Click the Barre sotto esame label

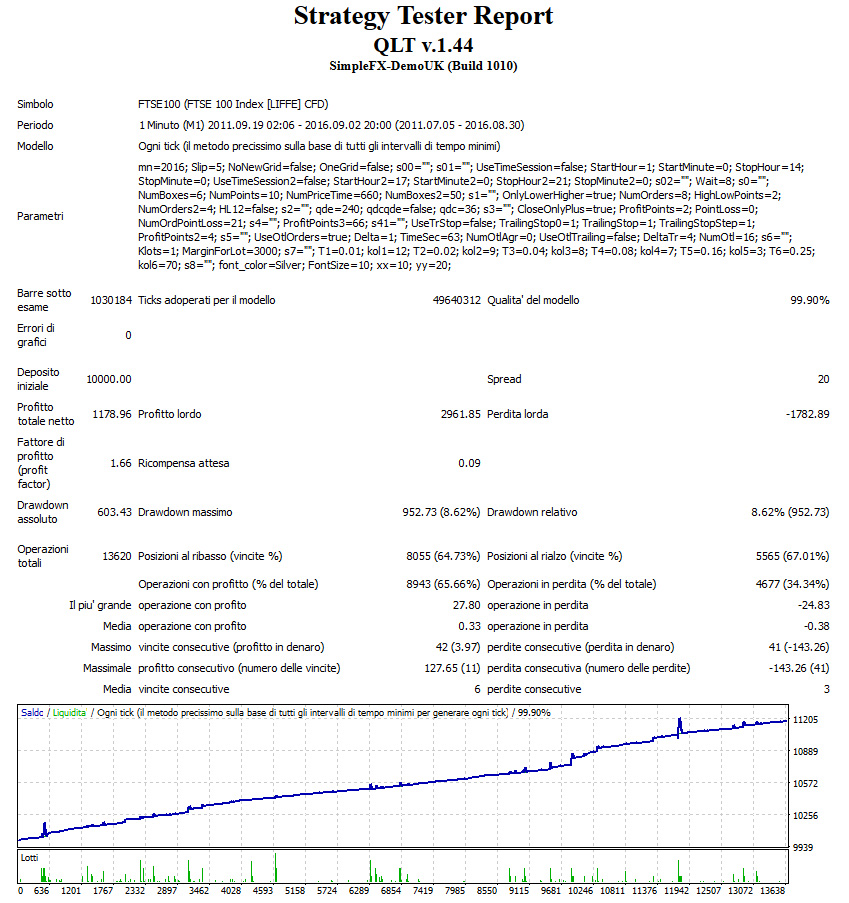[x=44, y=300]
